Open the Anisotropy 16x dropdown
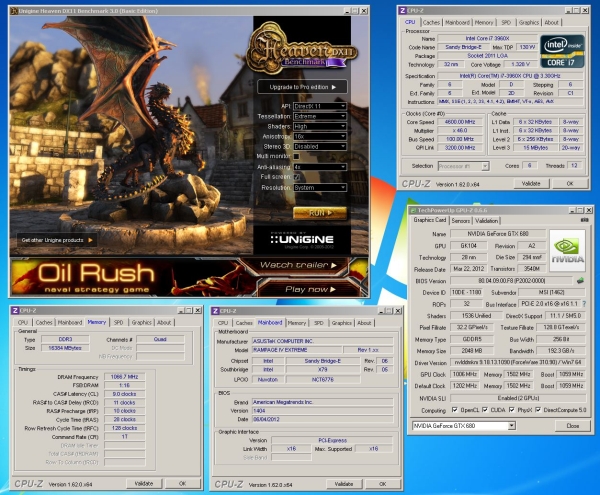The image size is (600, 495). 320,136
